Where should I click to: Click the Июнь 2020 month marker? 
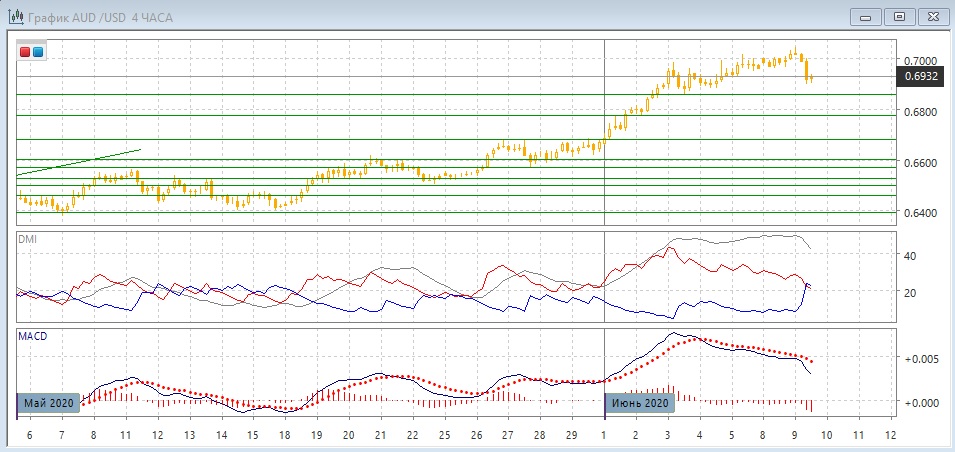click(640, 402)
